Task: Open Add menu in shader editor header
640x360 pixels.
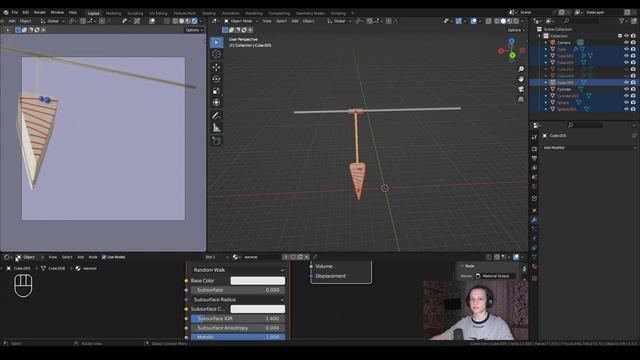Action: click(x=80, y=257)
